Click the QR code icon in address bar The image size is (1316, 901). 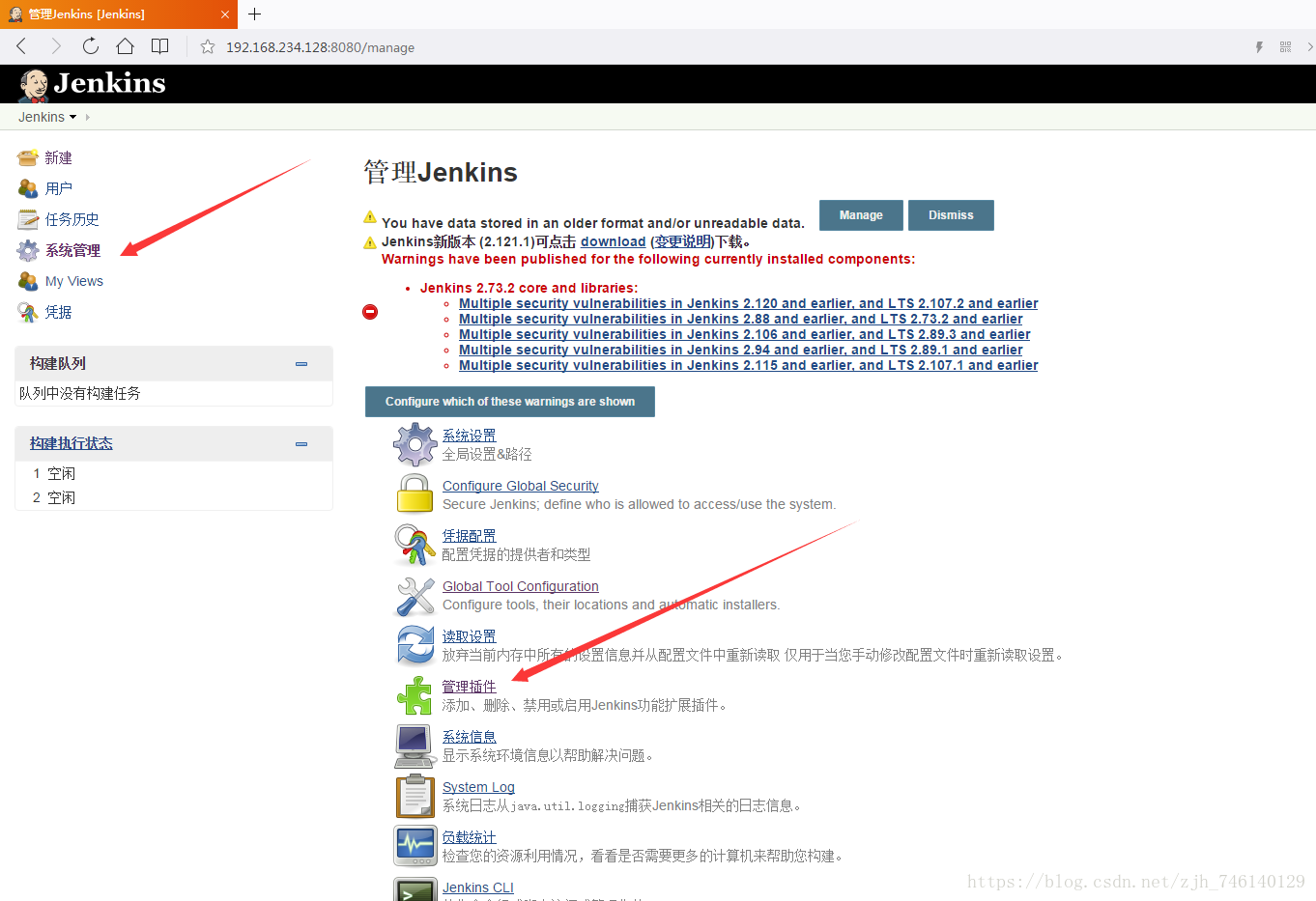(x=1285, y=46)
